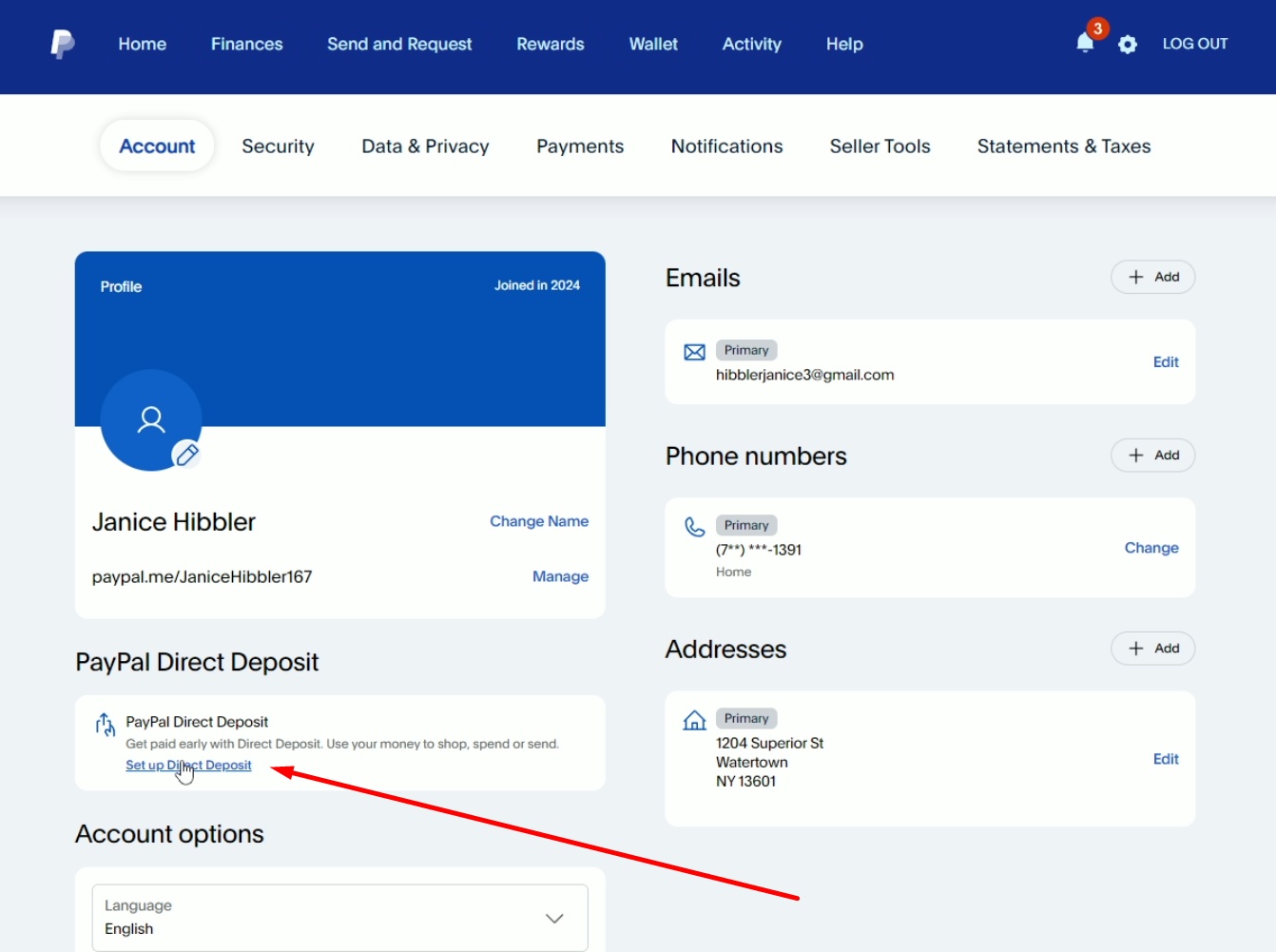Switch to the Security tab
This screenshot has height=952, width=1276.
click(x=278, y=146)
